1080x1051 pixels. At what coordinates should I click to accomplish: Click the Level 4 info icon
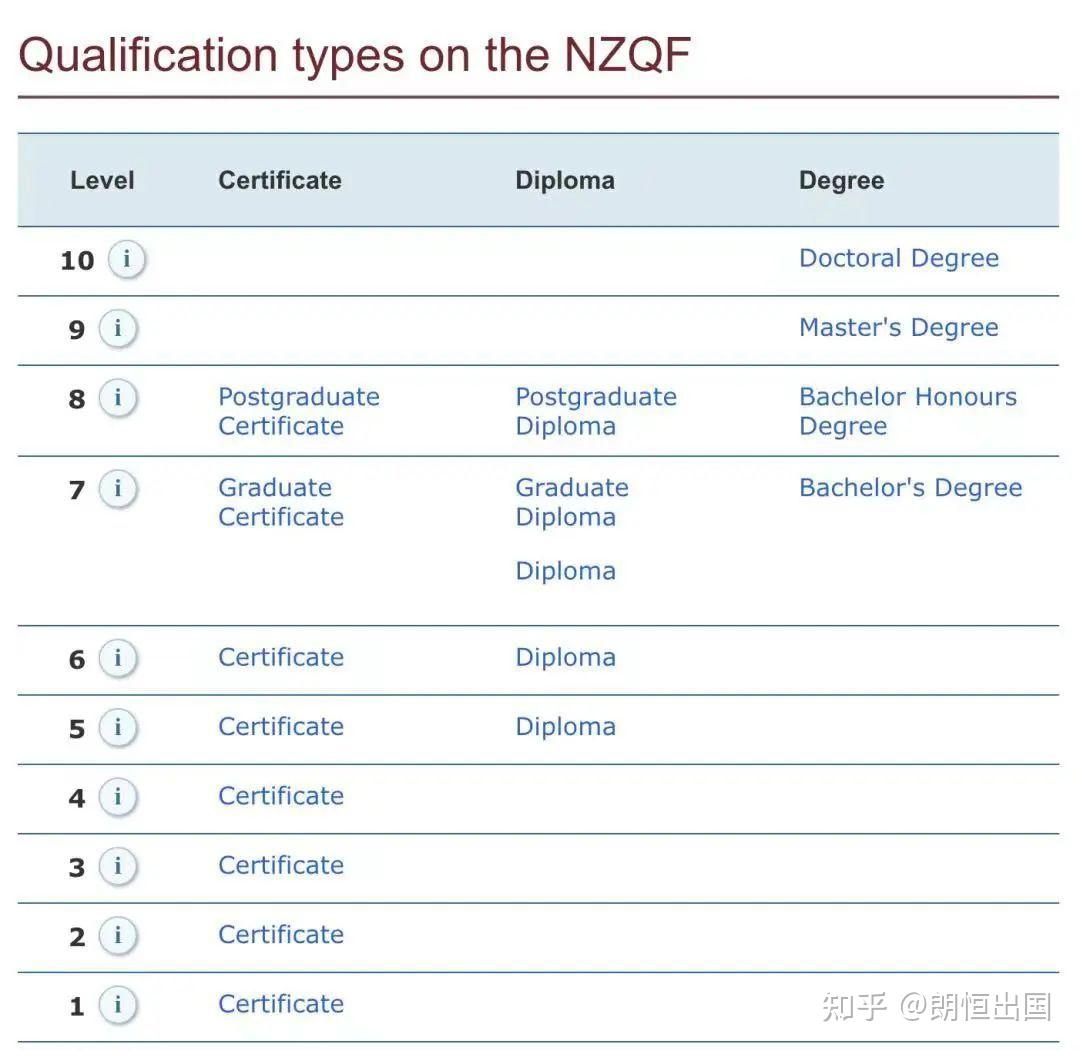[x=118, y=798]
